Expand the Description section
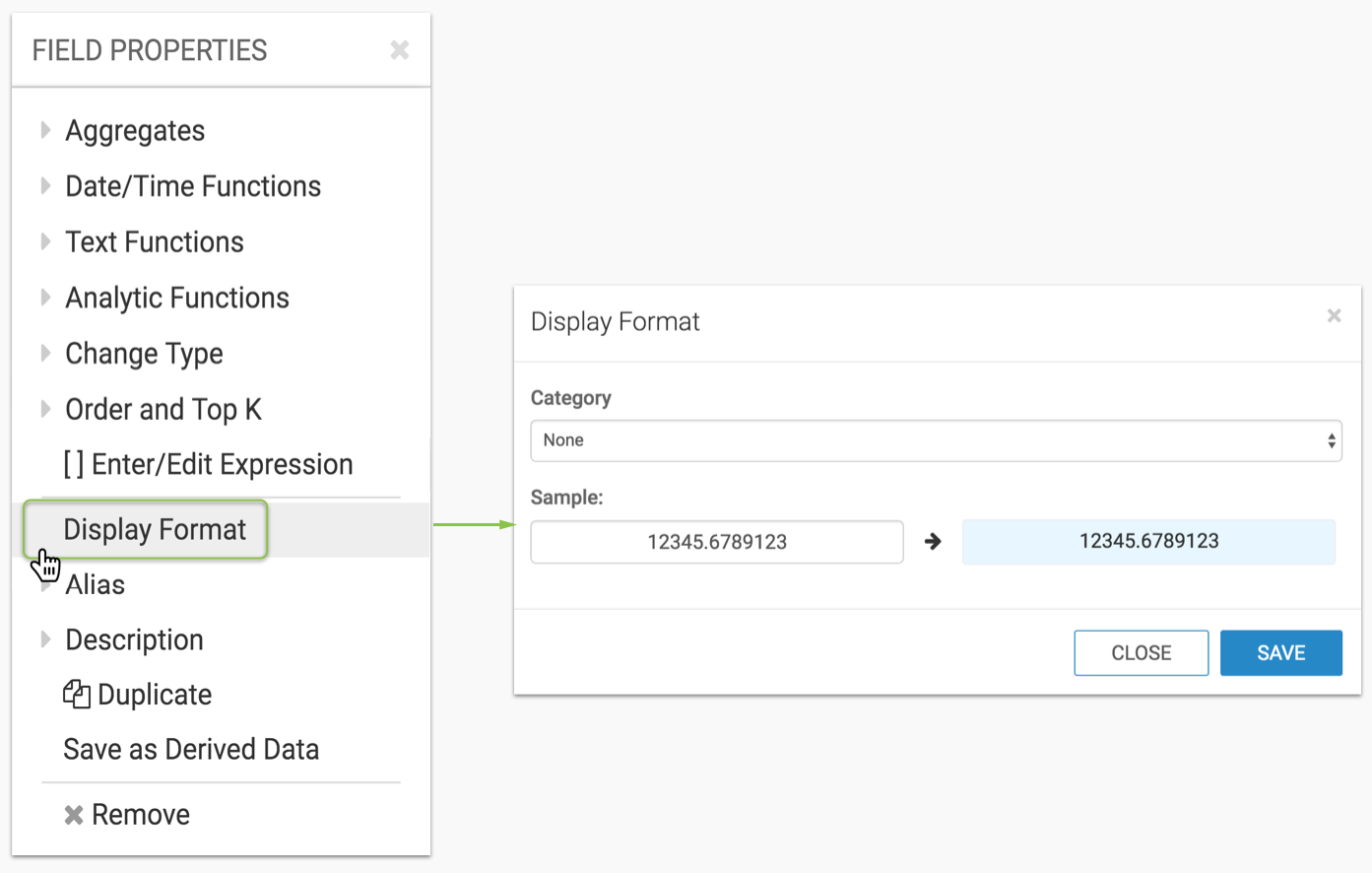 [x=45, y=639]
